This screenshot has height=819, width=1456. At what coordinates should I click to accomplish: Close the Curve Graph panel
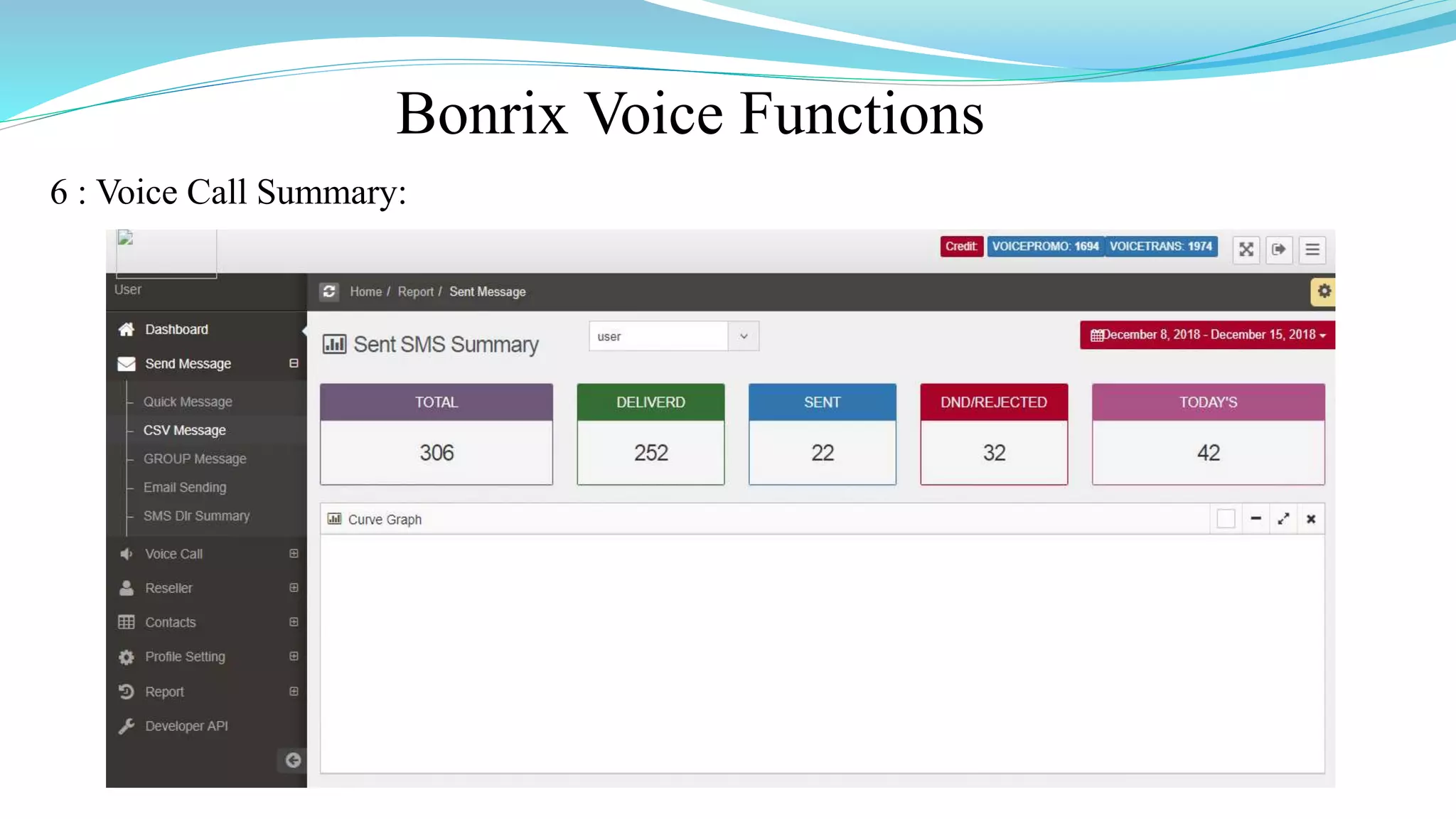(1311, 519)
